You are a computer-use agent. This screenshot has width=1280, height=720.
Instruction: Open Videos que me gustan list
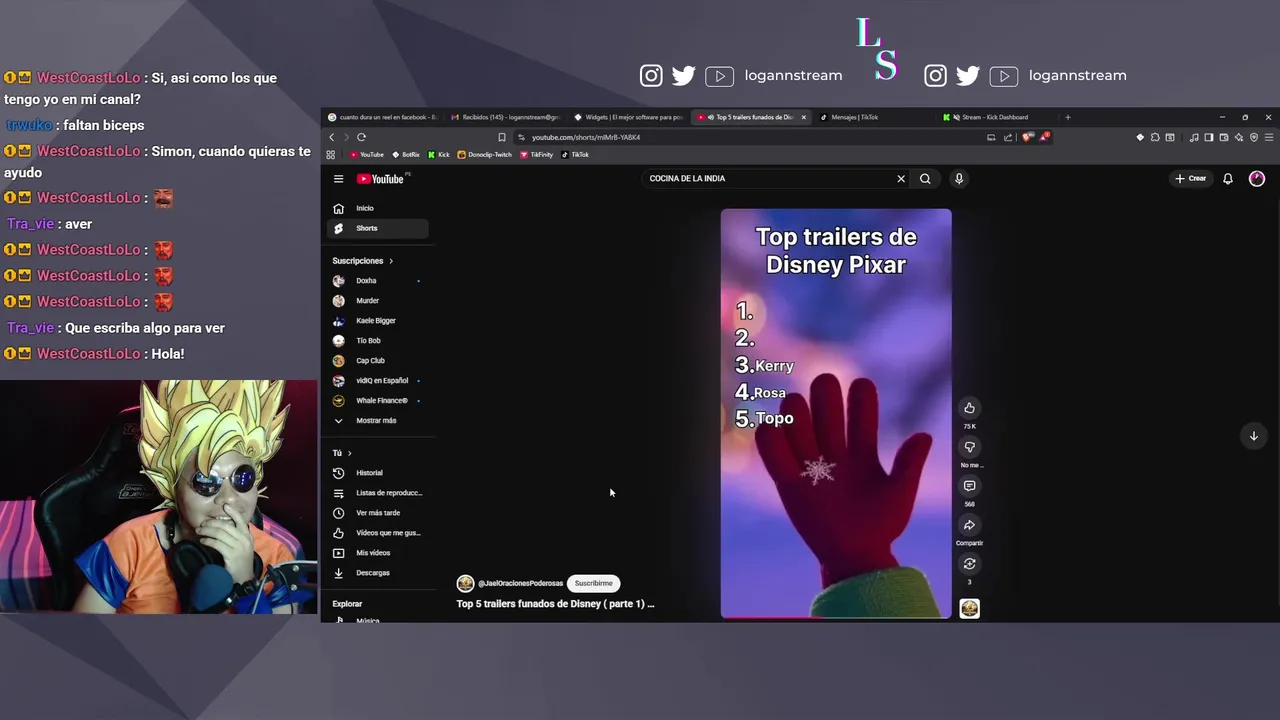click(379, 533)
